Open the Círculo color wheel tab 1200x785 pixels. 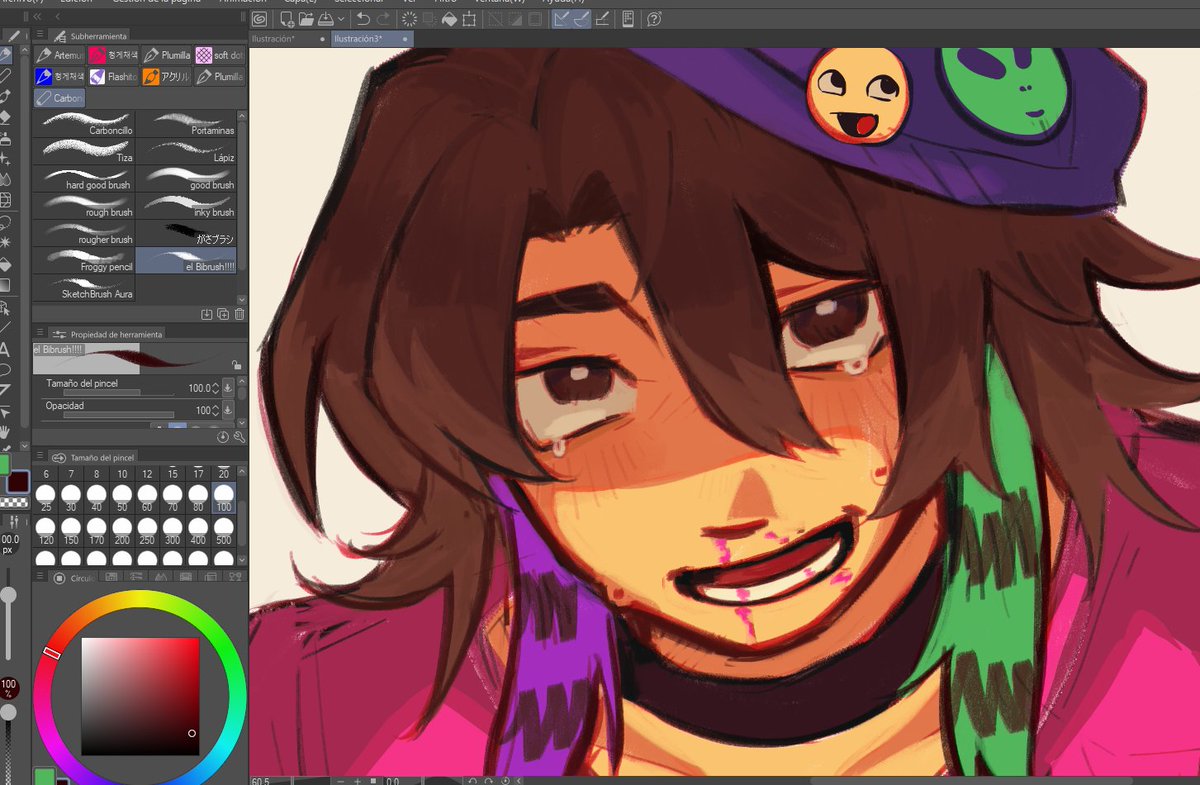74,578
